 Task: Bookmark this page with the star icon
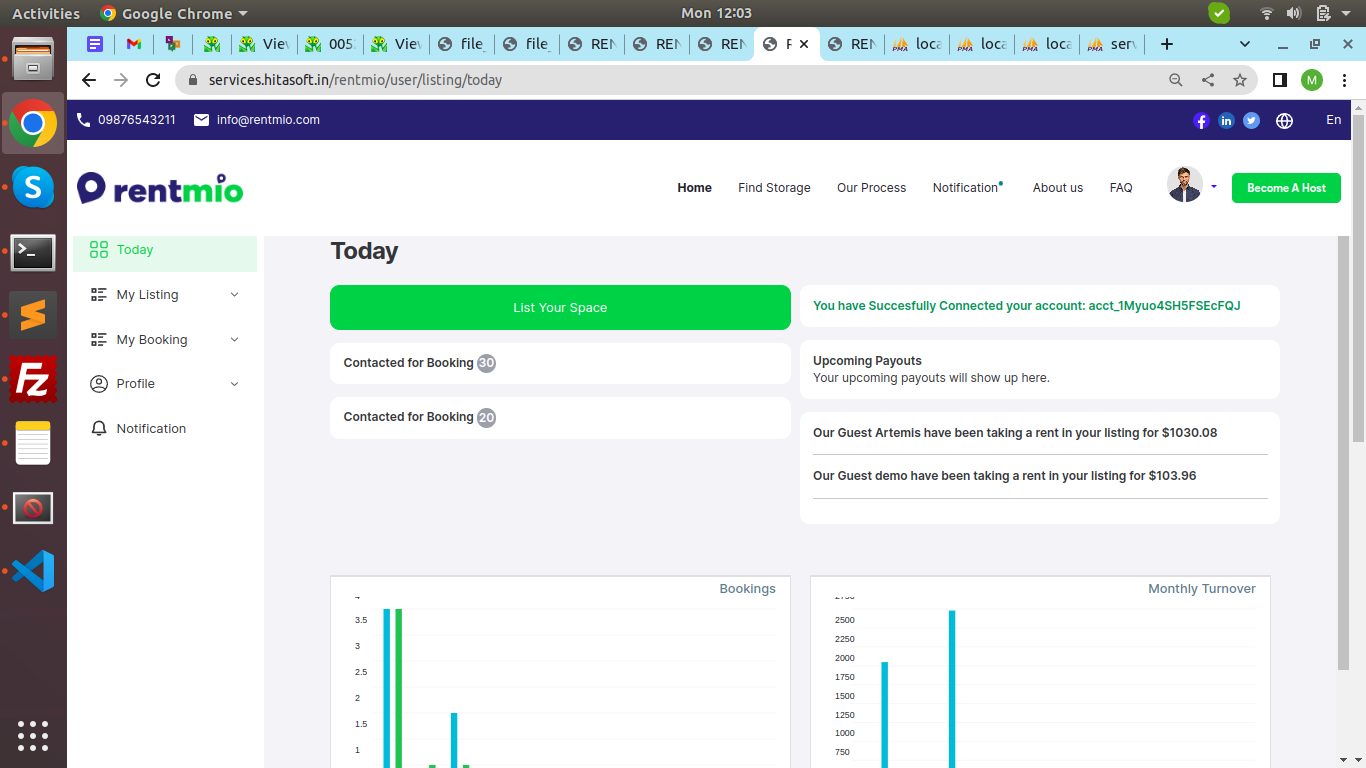1240,80
